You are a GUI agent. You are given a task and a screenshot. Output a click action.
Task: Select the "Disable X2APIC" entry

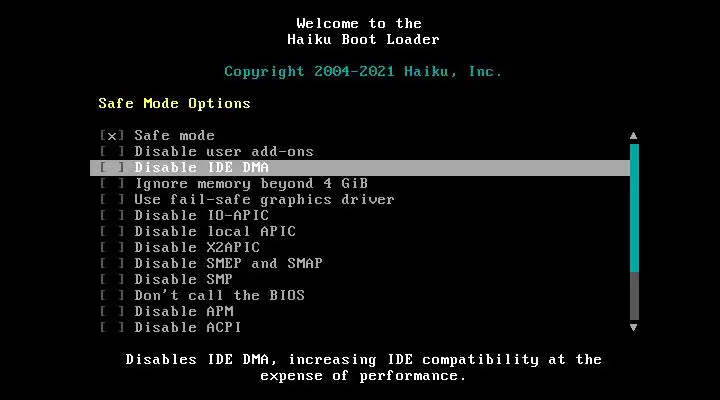197,248
